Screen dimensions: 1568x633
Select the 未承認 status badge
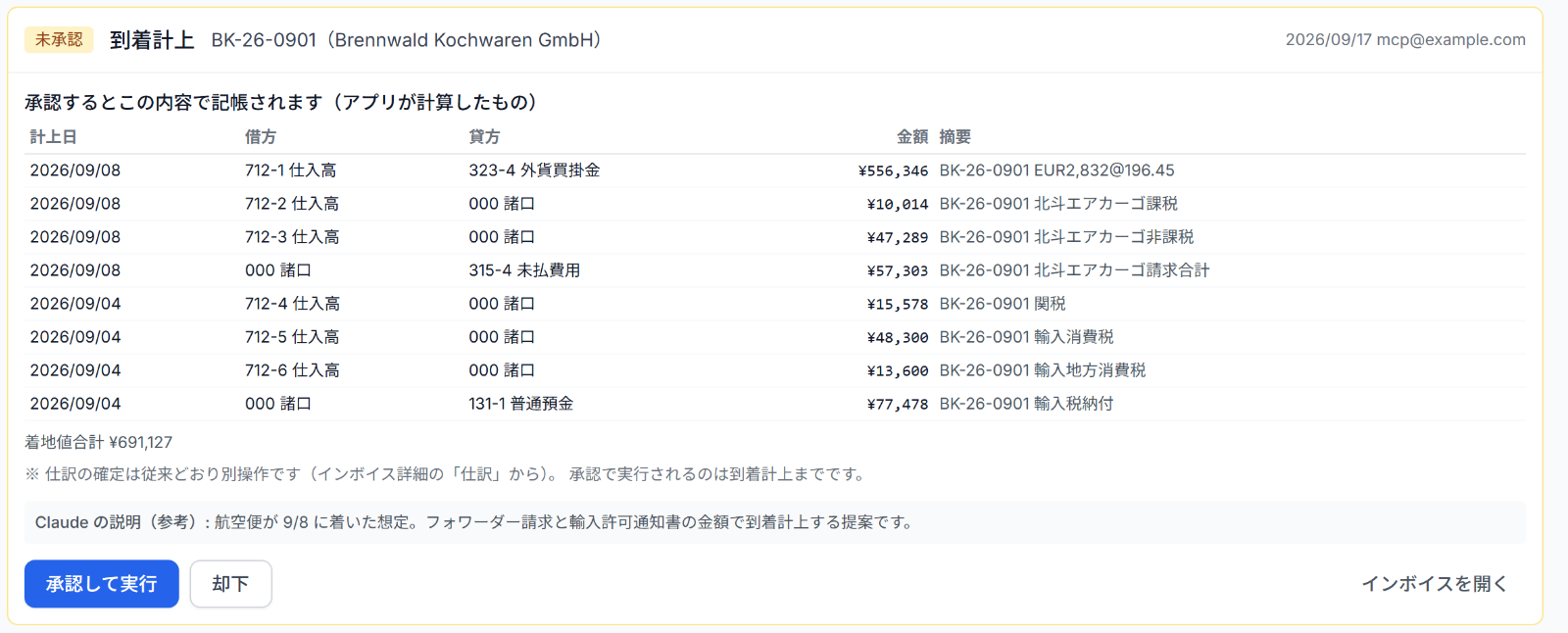tap(59, 39)
